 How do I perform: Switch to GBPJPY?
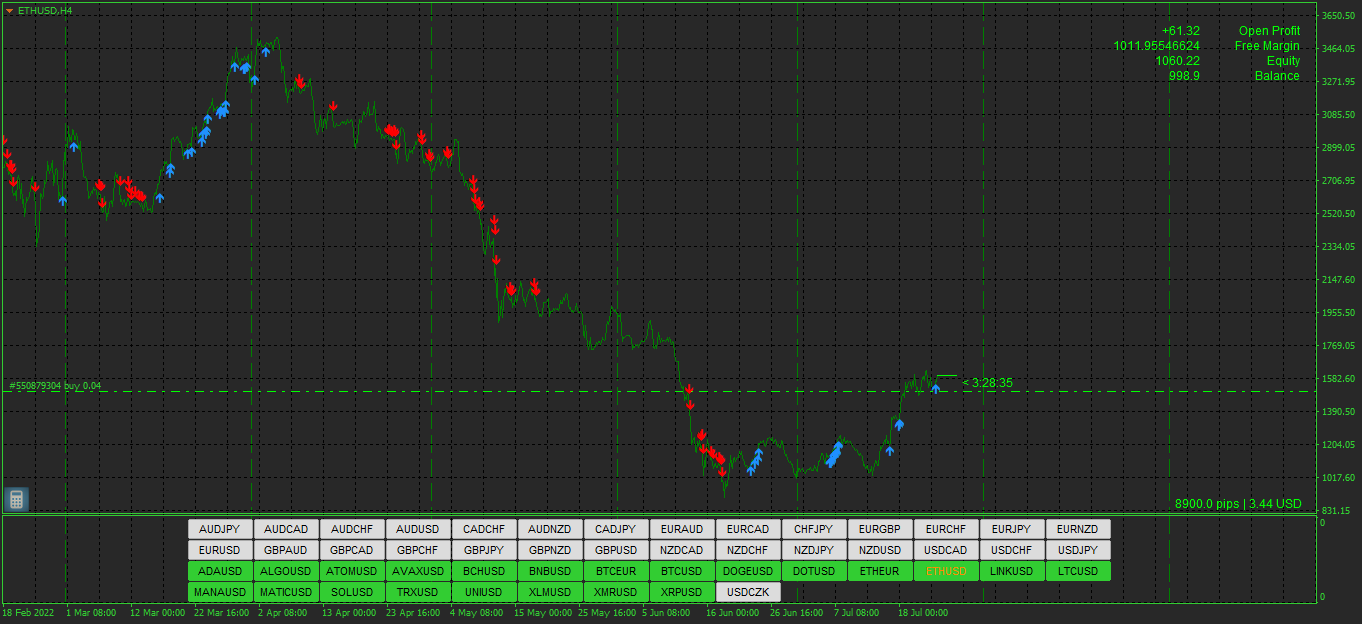click(x=483, y=550)
